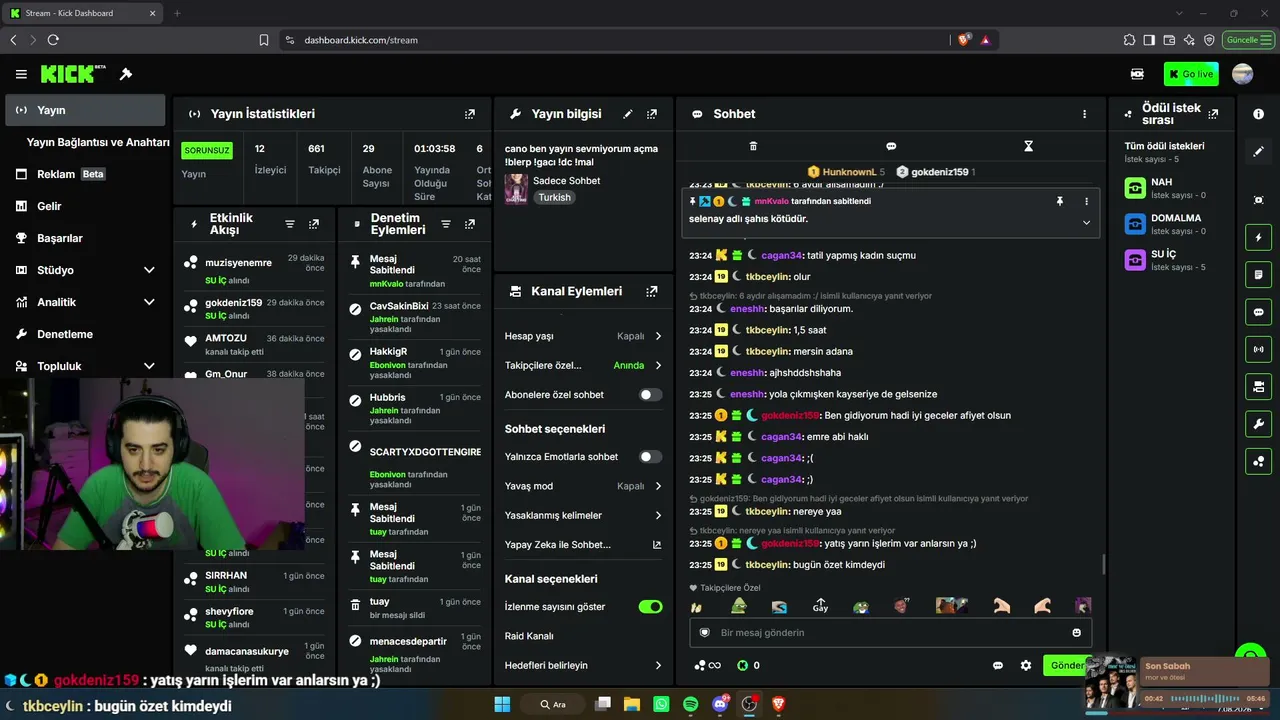Click the Turkish language tag

[554, 198]
